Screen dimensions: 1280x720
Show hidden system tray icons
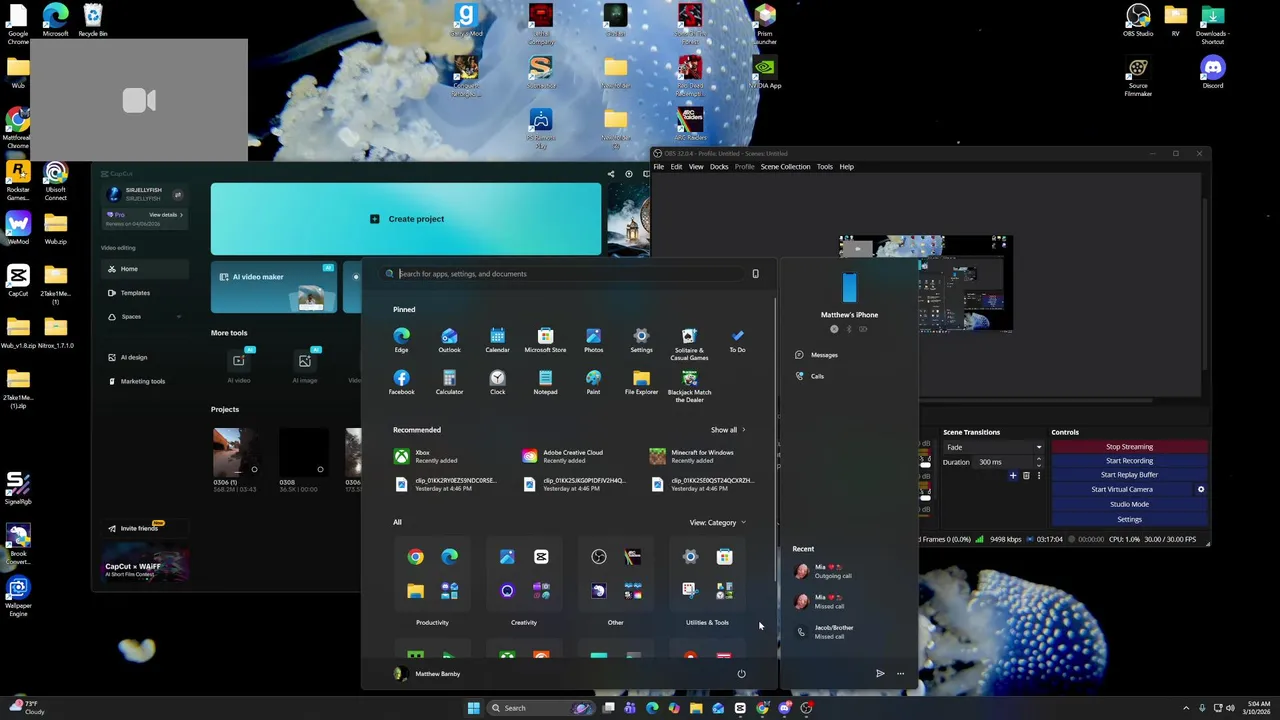[x=1186, y=707]
